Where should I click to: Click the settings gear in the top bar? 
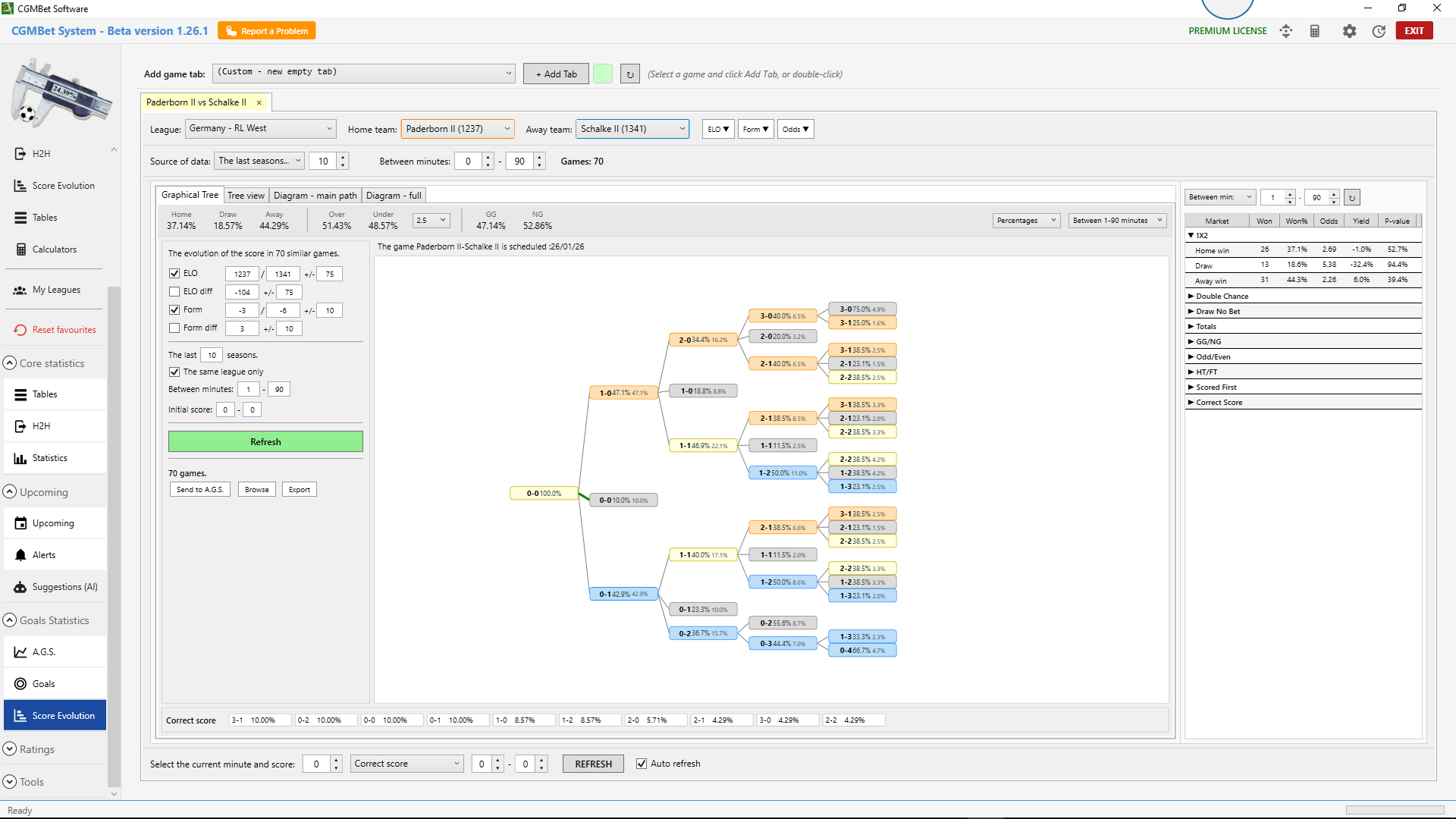pyautogui.click(x=1350, y=31)
